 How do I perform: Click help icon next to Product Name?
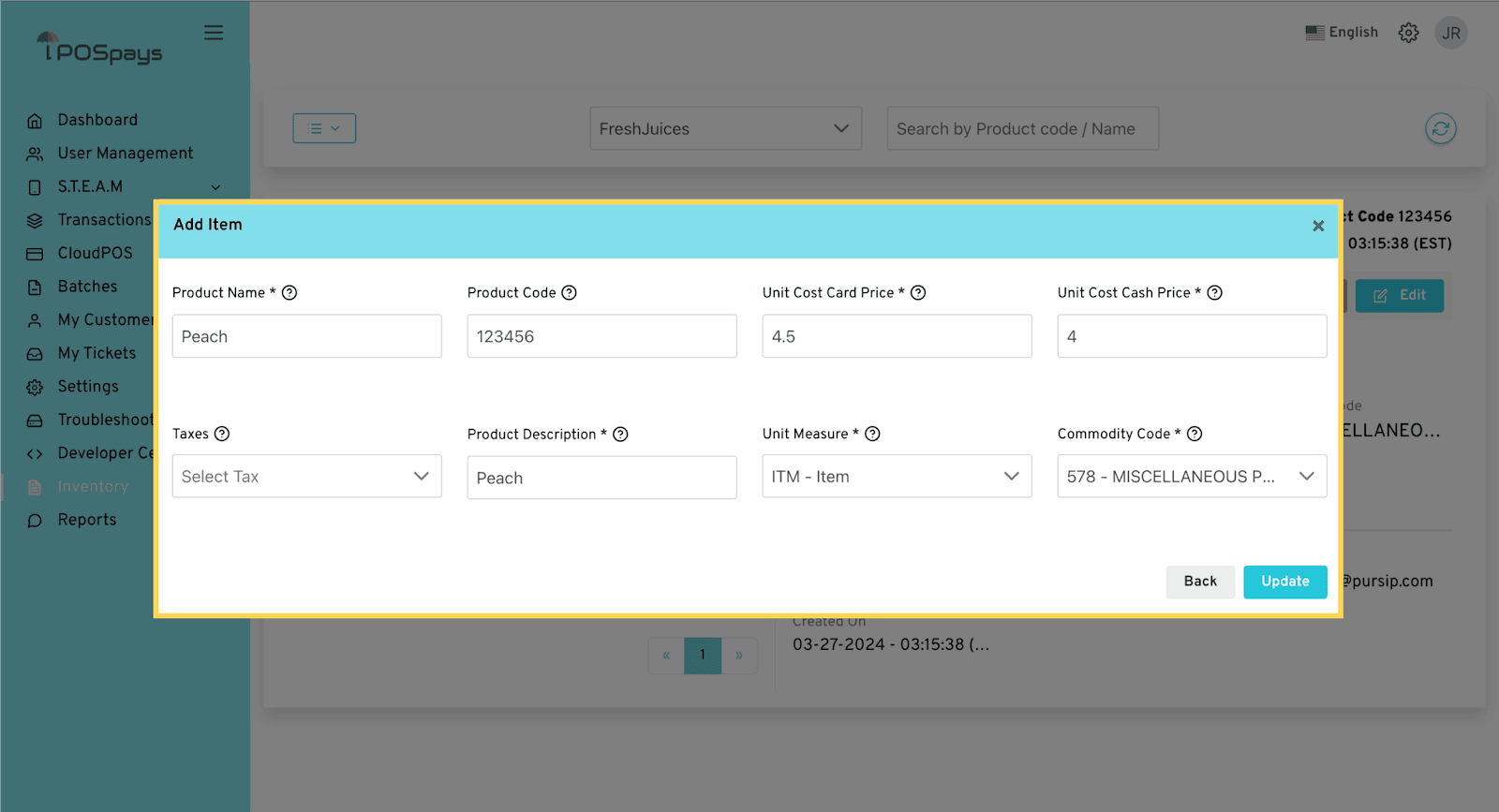(289, 293)
